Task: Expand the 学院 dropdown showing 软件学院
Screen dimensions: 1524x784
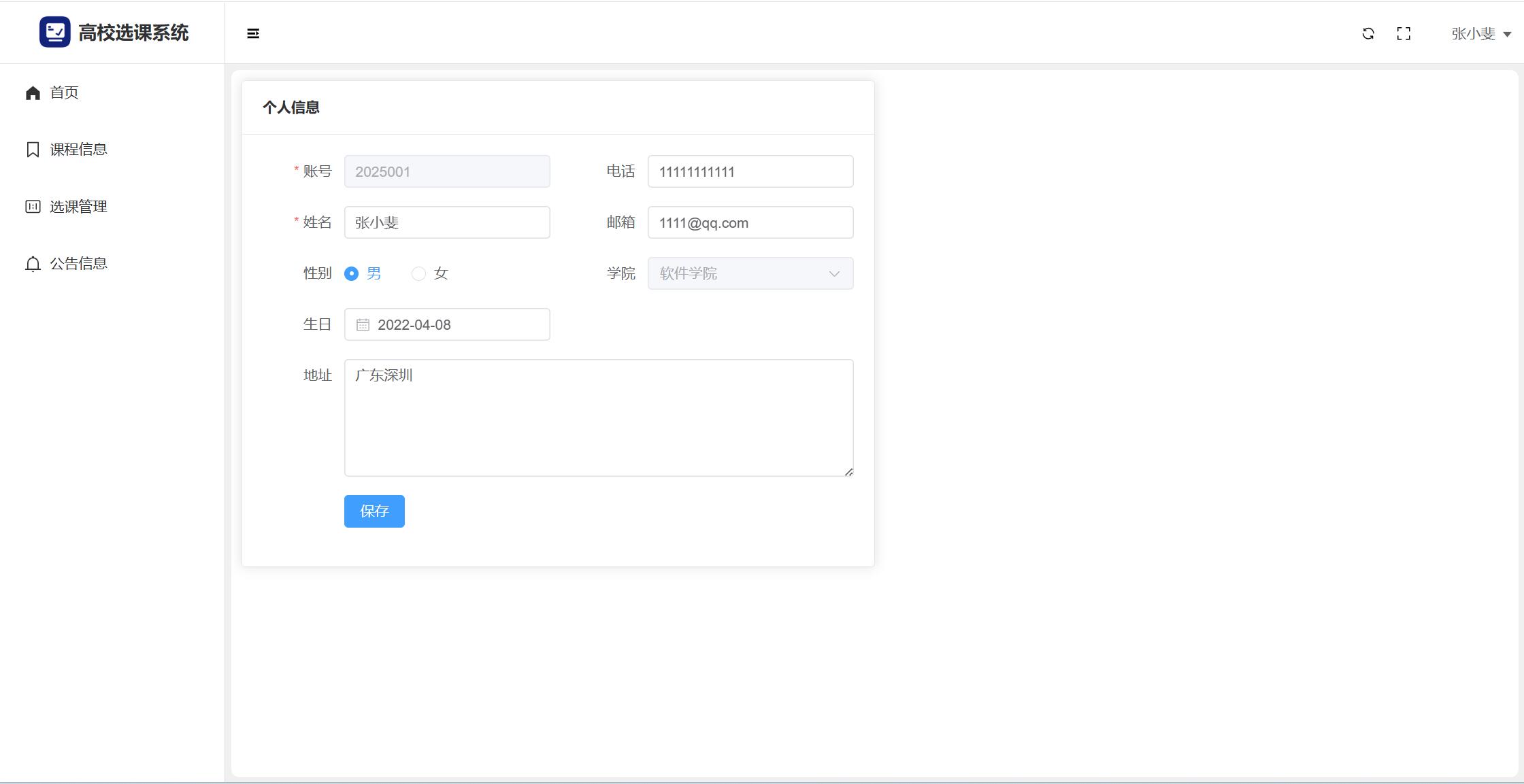Action: tap(750, 273)
